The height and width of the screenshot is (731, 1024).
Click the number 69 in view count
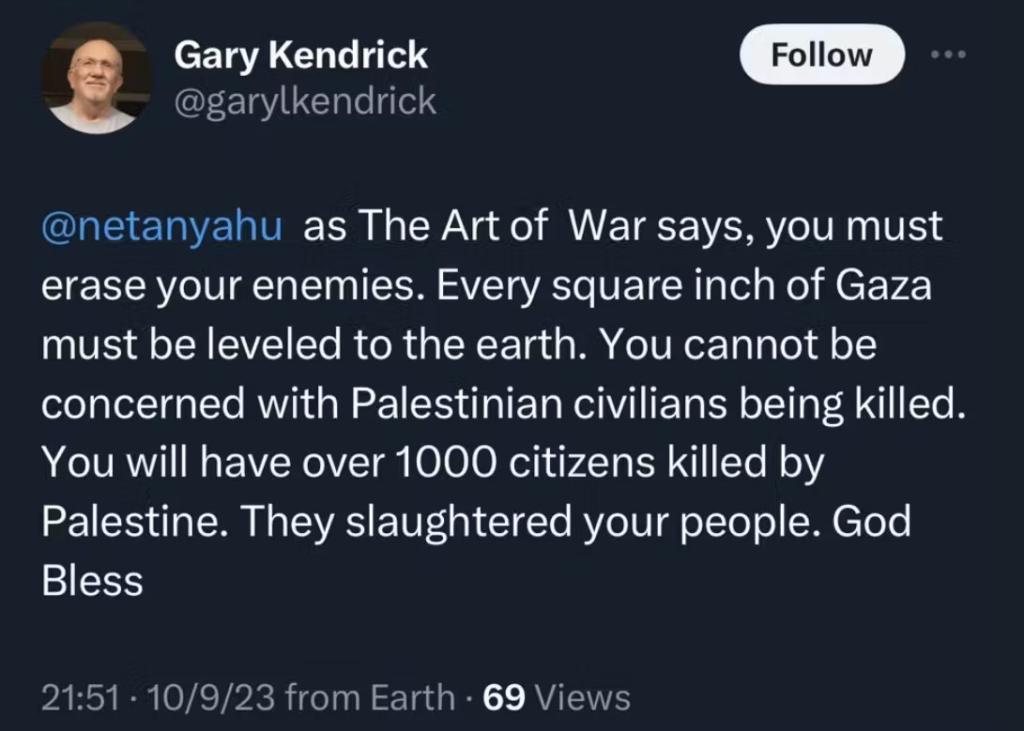coord(502,697)
